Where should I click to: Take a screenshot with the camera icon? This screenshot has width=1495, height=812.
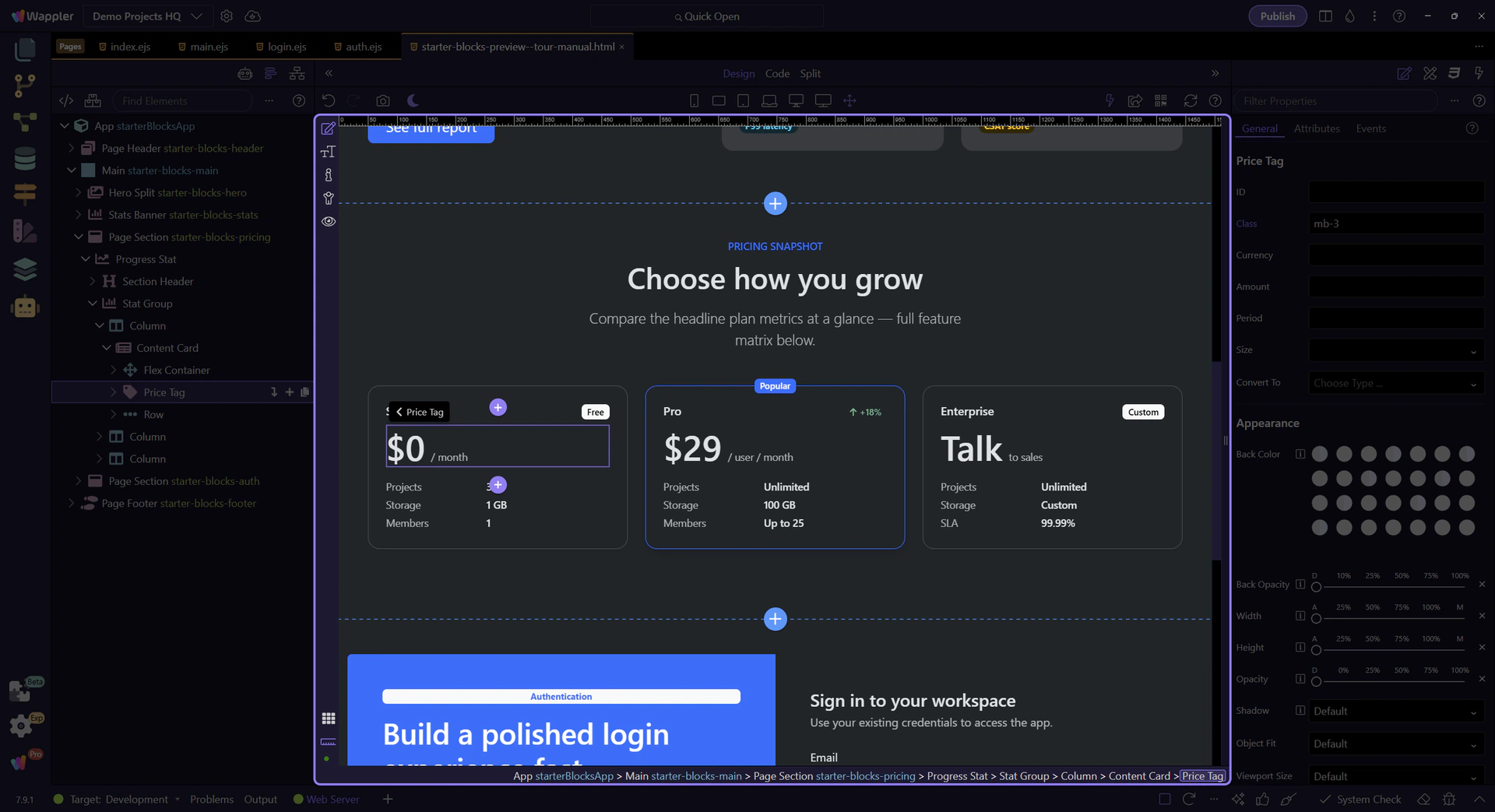(x=382, y=100)
